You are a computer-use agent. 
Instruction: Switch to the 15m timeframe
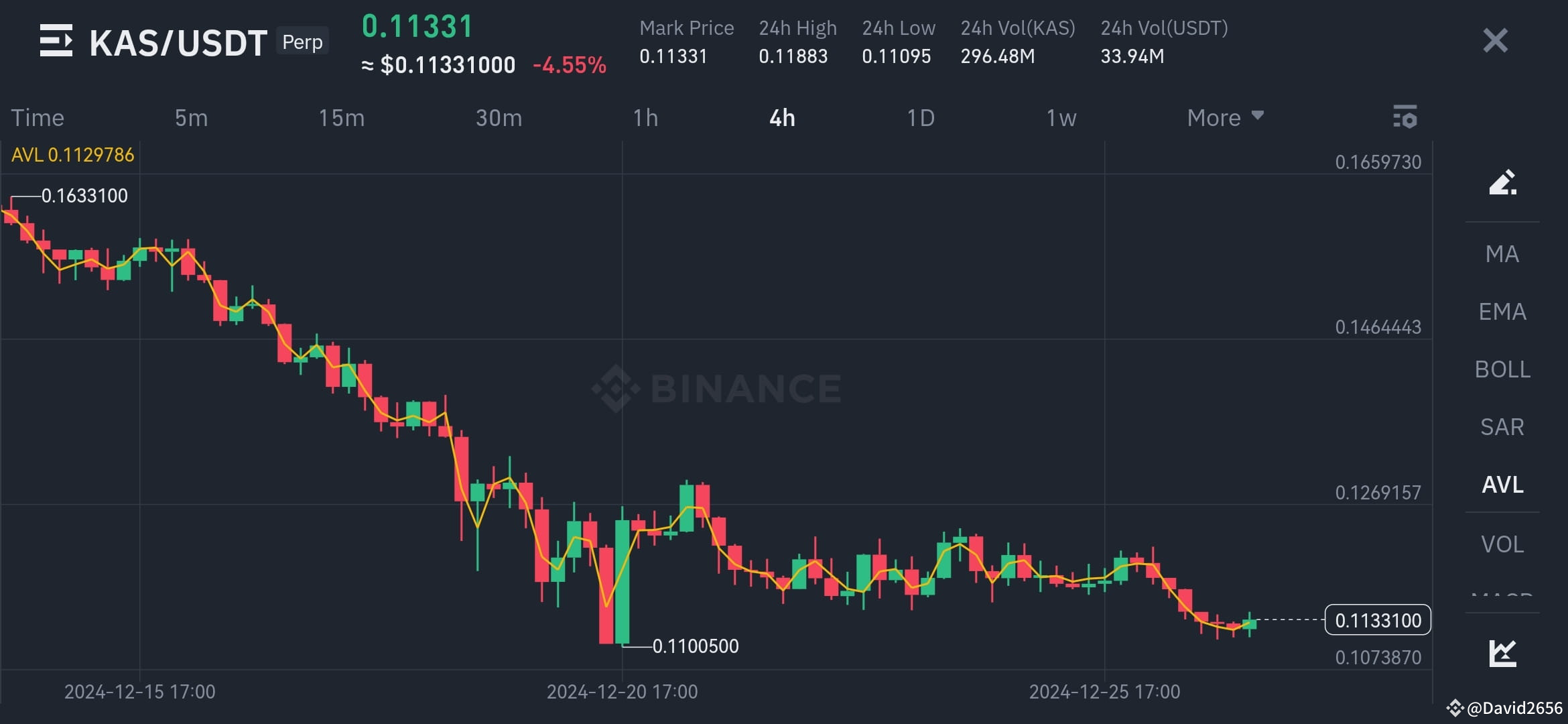click(341, 118)
